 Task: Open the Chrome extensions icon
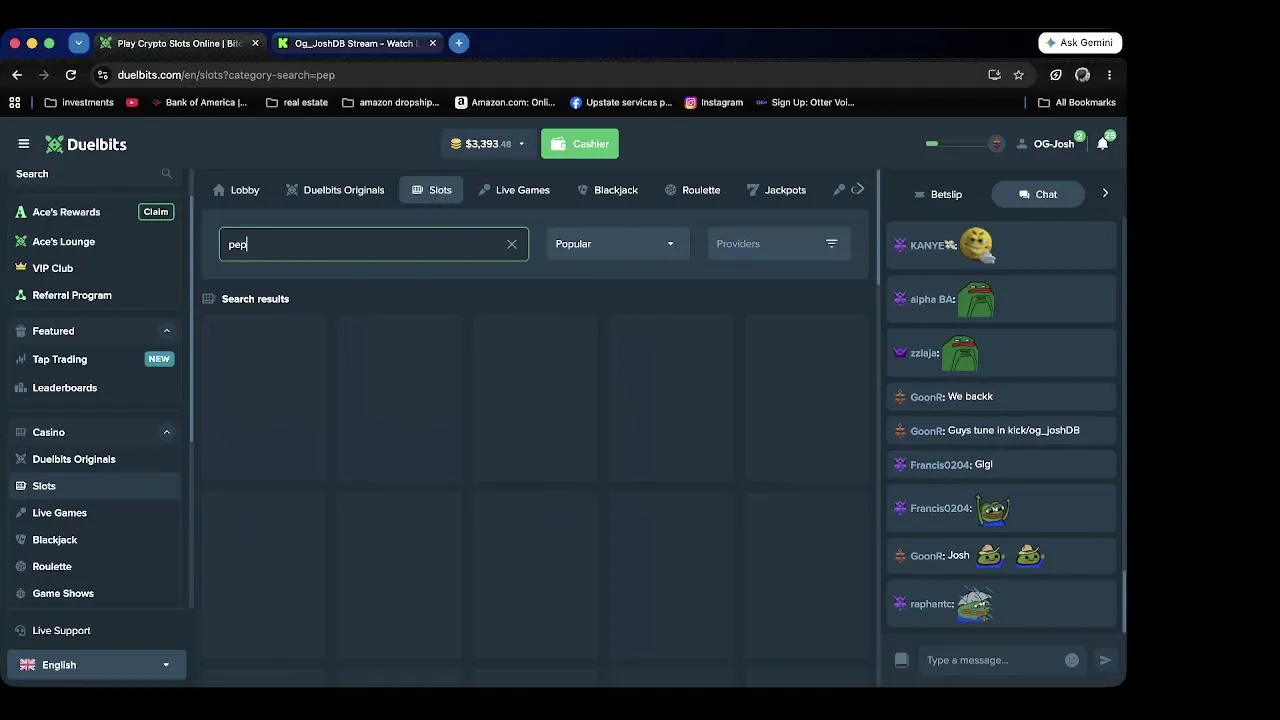pyautogui.click(x=1055, y=75)
